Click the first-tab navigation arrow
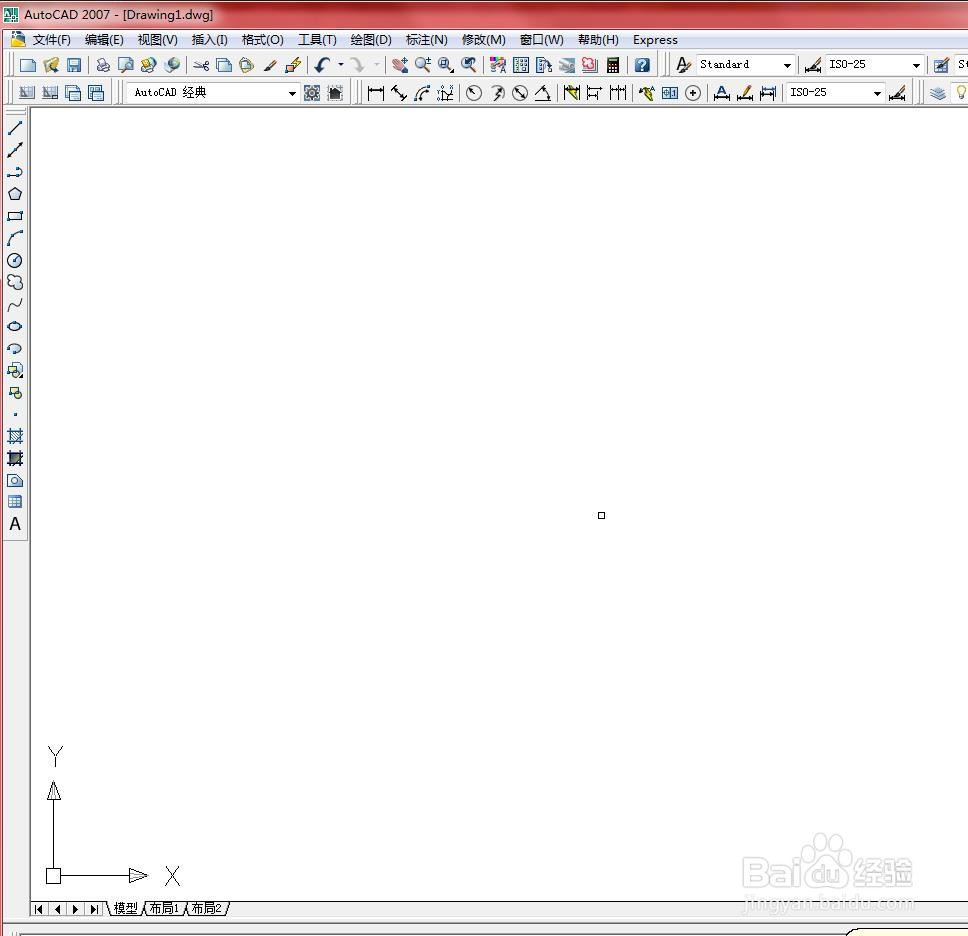The width and height of the screenshot is (968, 936). click(39, 909)
